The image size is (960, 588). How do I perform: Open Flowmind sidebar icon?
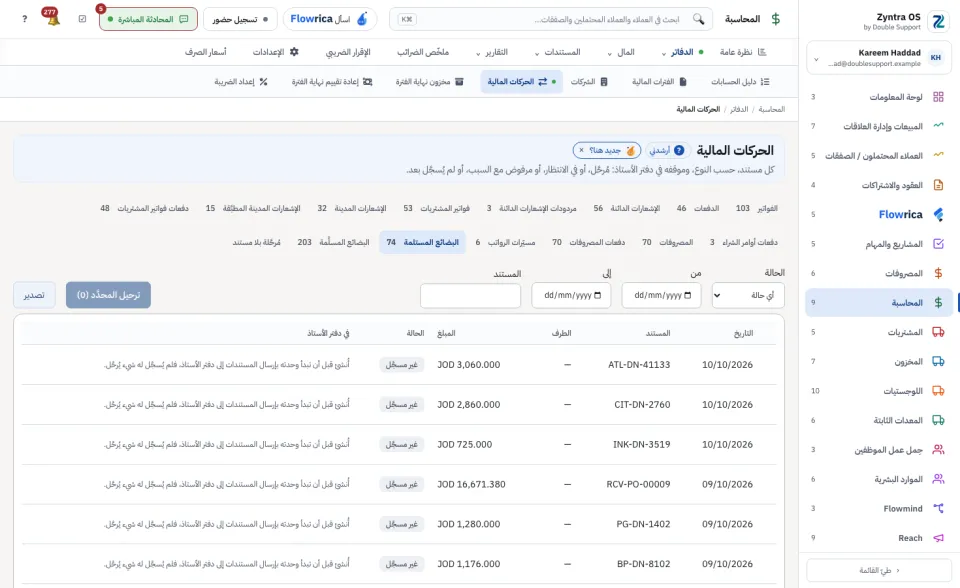pyautogui.click(x=938, y=508)
